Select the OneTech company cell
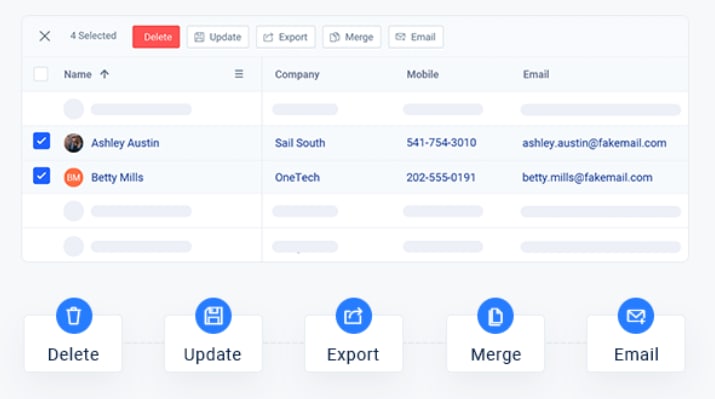715x399 pixels. (x=297, y=177)
